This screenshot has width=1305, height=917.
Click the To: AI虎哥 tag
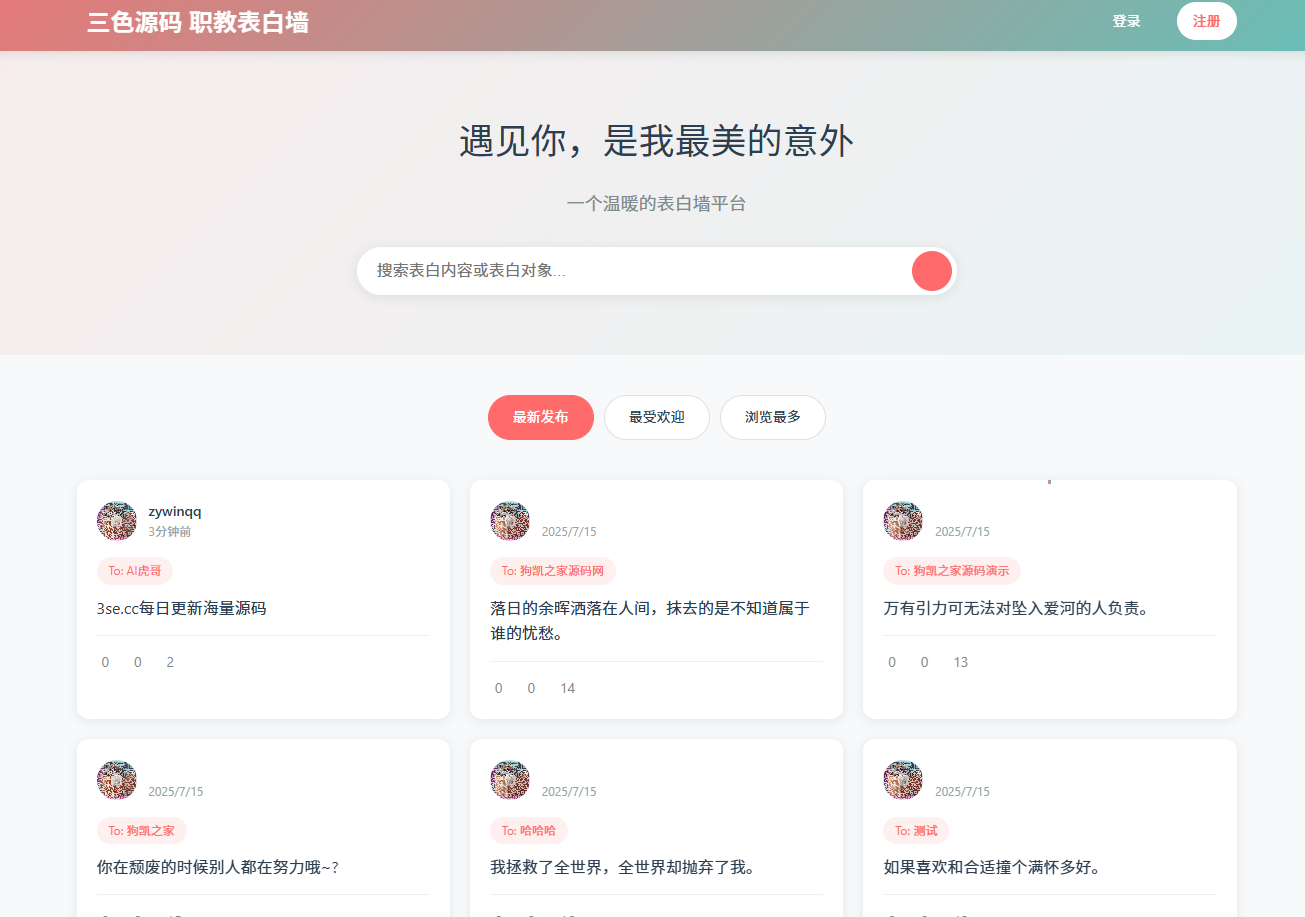pyautogui.click(x=134, y=570)
